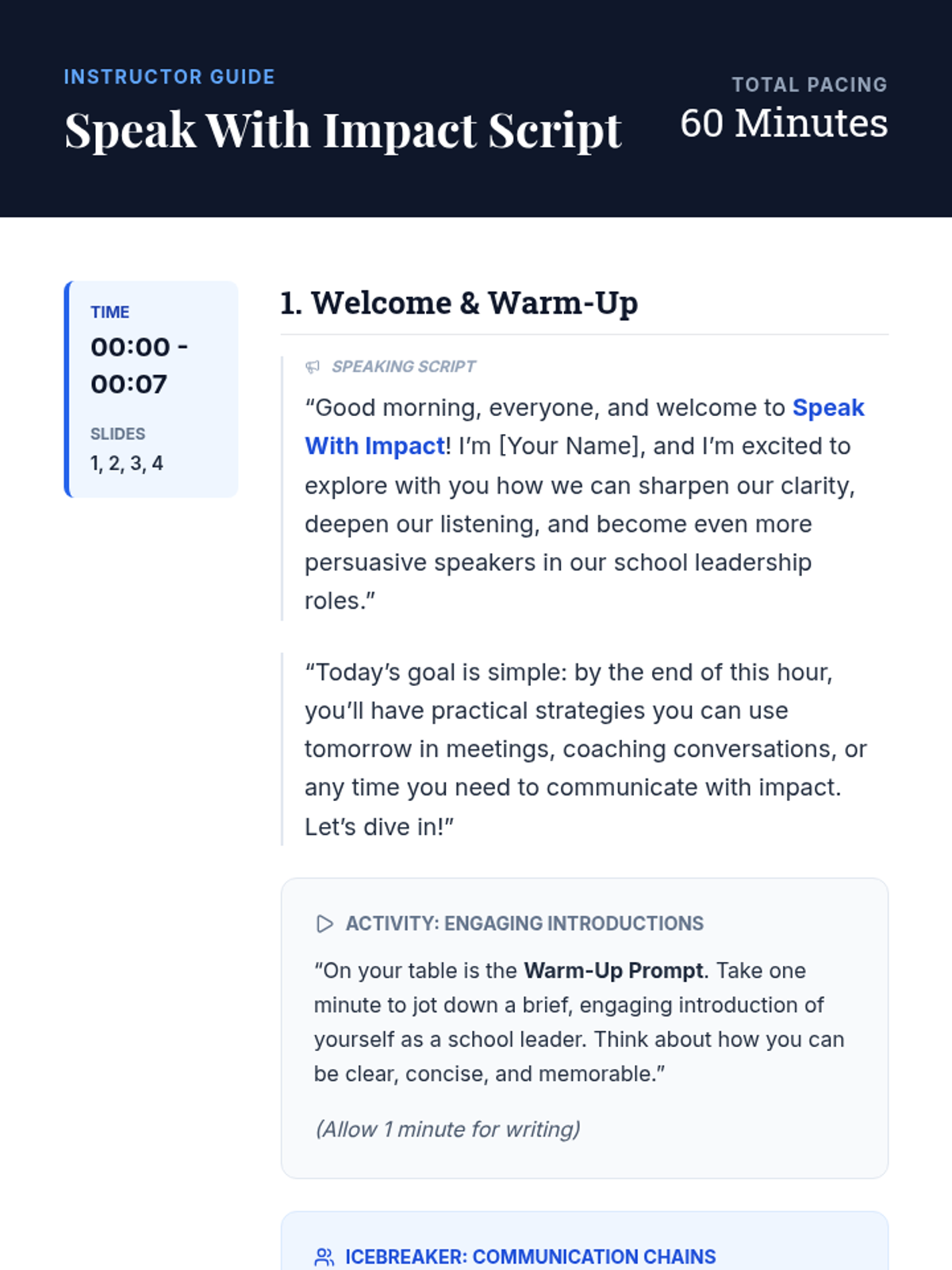Viewport: 952px width, 1270px height.
Task: Click the 00:00 - 00:07 time range
Action: coord(139,365)
